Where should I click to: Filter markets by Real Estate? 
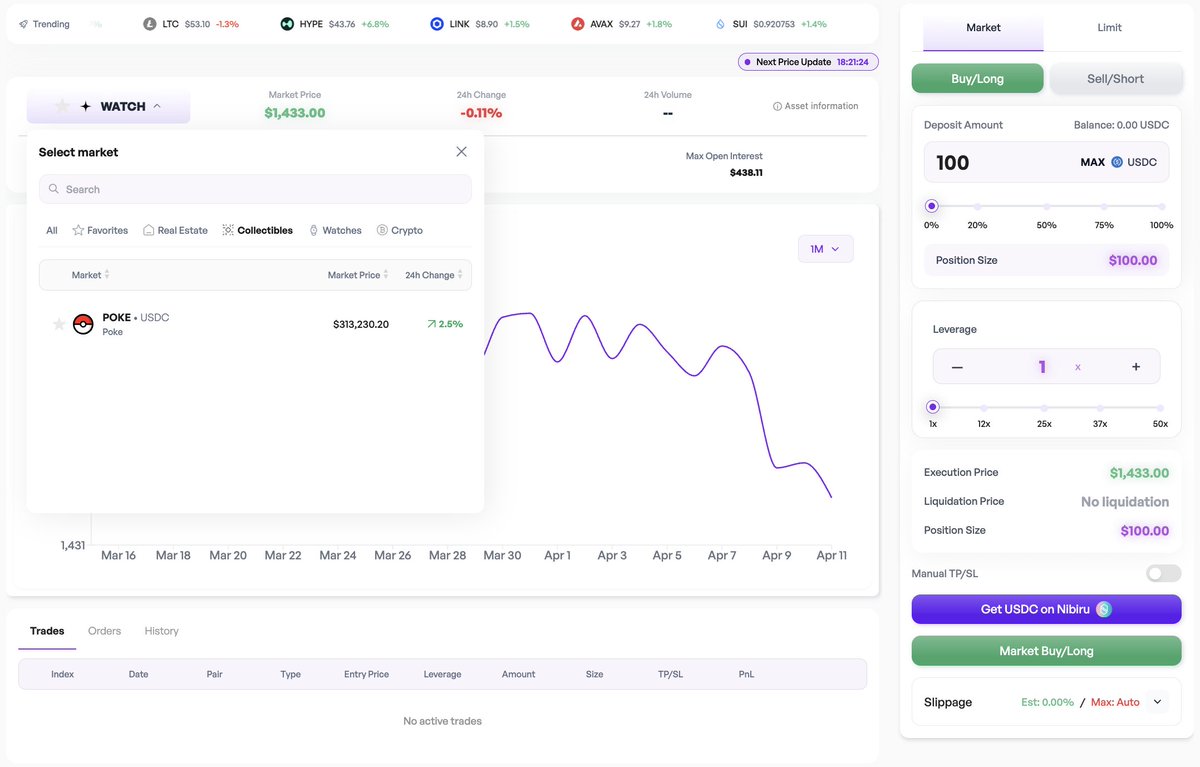[x=175, y=230]
